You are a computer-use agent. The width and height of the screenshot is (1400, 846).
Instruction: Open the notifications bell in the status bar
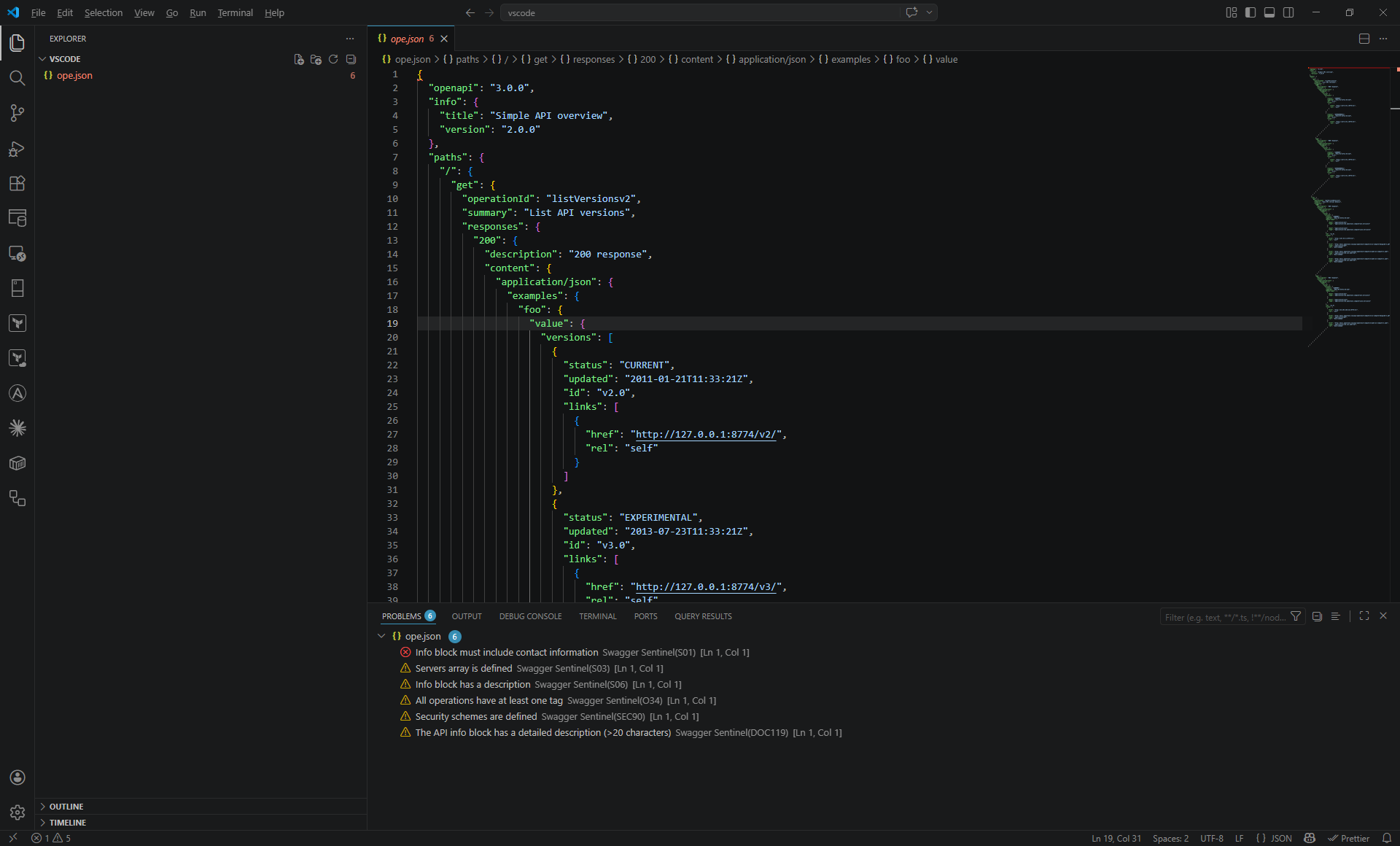pyautogui.click(x=1387, y=838)
